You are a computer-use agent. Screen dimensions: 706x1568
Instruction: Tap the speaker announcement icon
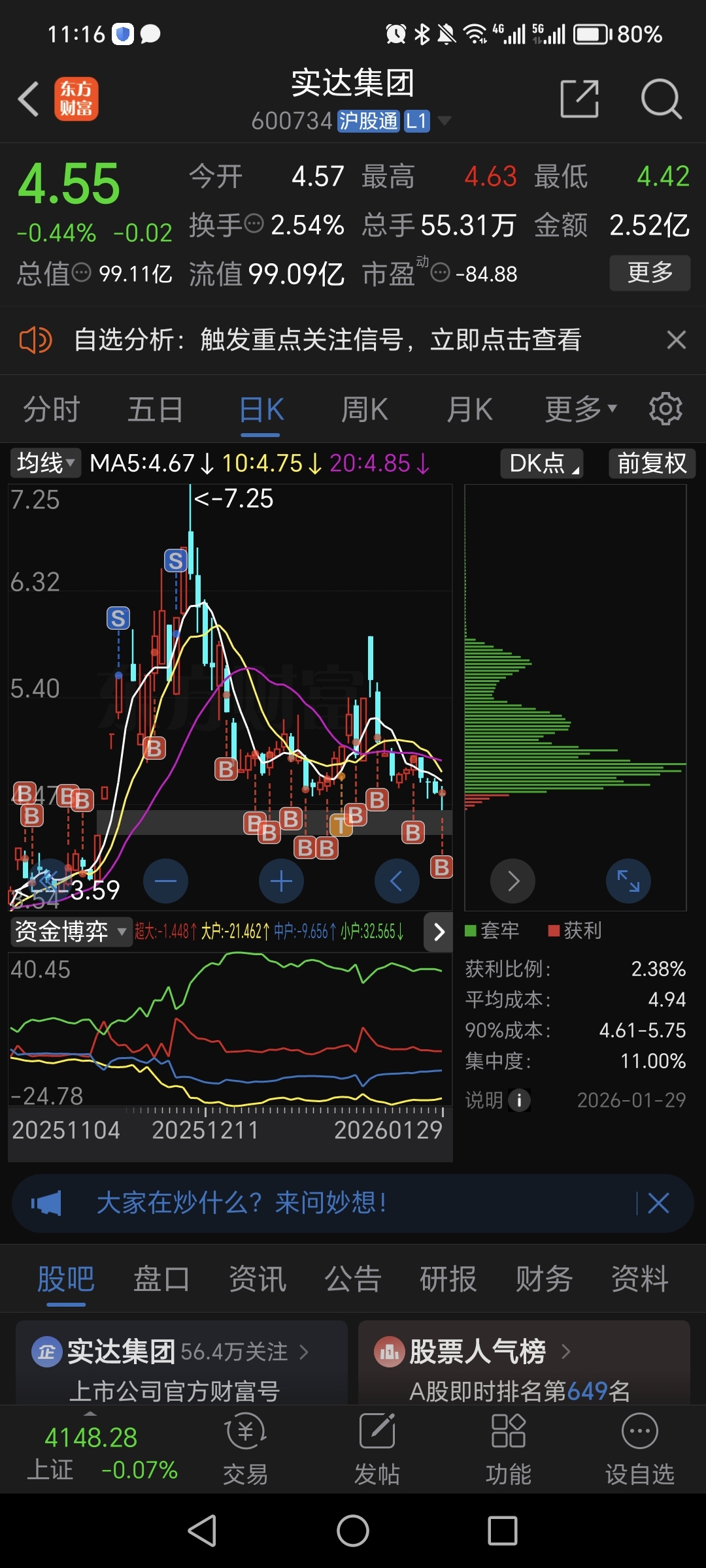[x=35, y=340]
